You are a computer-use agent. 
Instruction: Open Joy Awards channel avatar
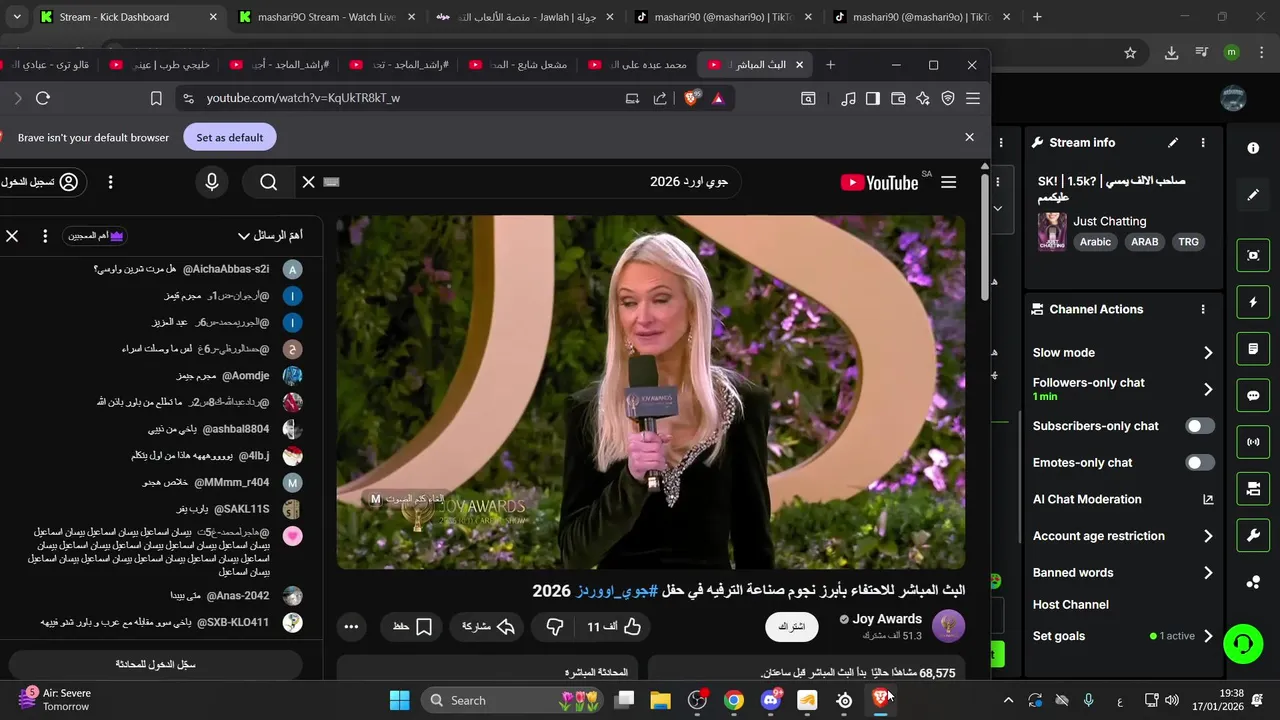click(x=948, y=627)
